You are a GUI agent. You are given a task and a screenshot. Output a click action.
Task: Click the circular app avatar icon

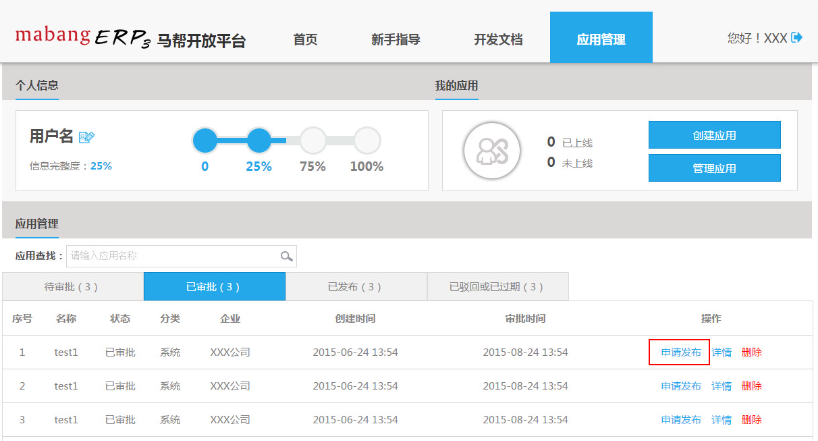click(492, 151)
